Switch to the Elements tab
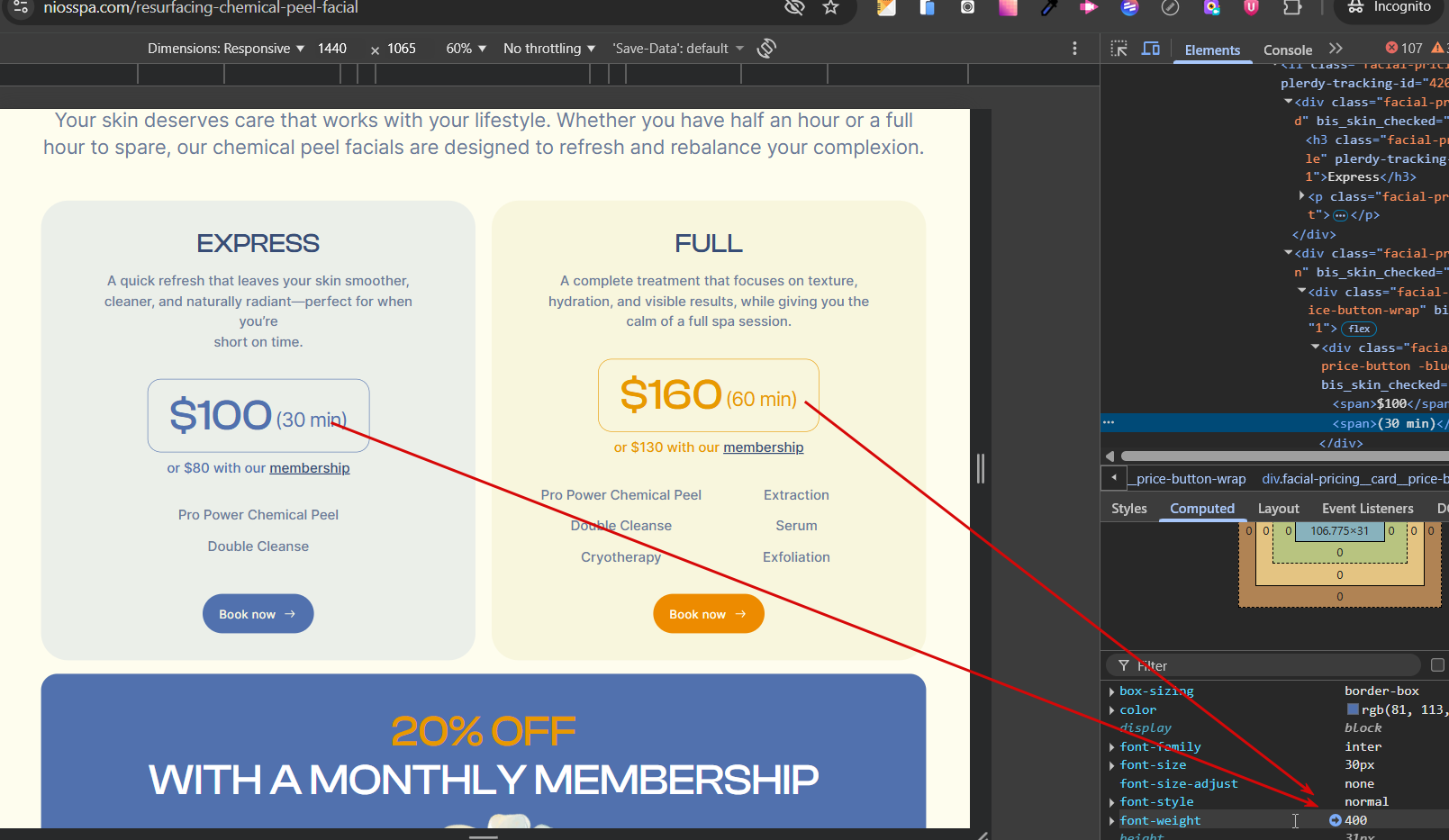This screenshot has width=1449, height=840. pos(1212,50)
